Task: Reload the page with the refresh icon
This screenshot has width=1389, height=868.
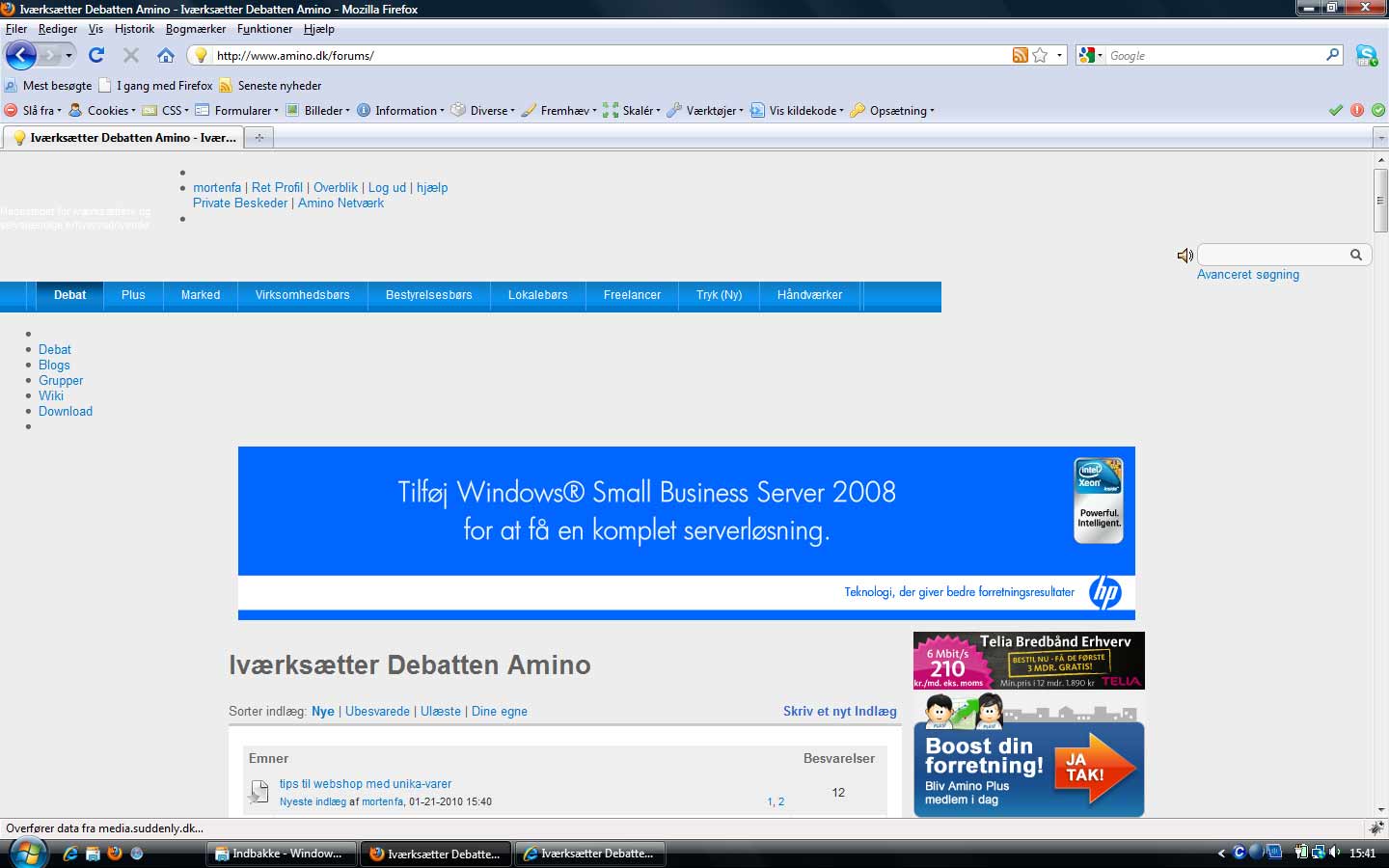Action: (x=96, y=55)
